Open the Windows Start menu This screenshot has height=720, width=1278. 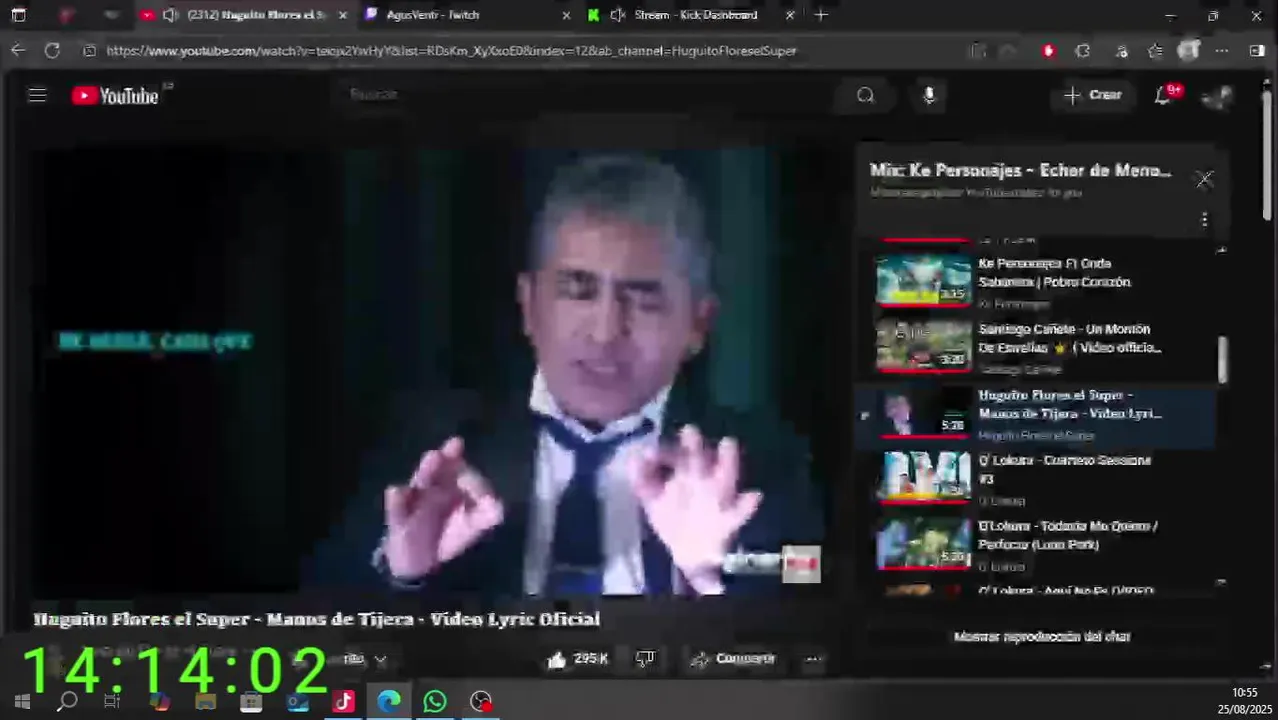tap(22, 702)
